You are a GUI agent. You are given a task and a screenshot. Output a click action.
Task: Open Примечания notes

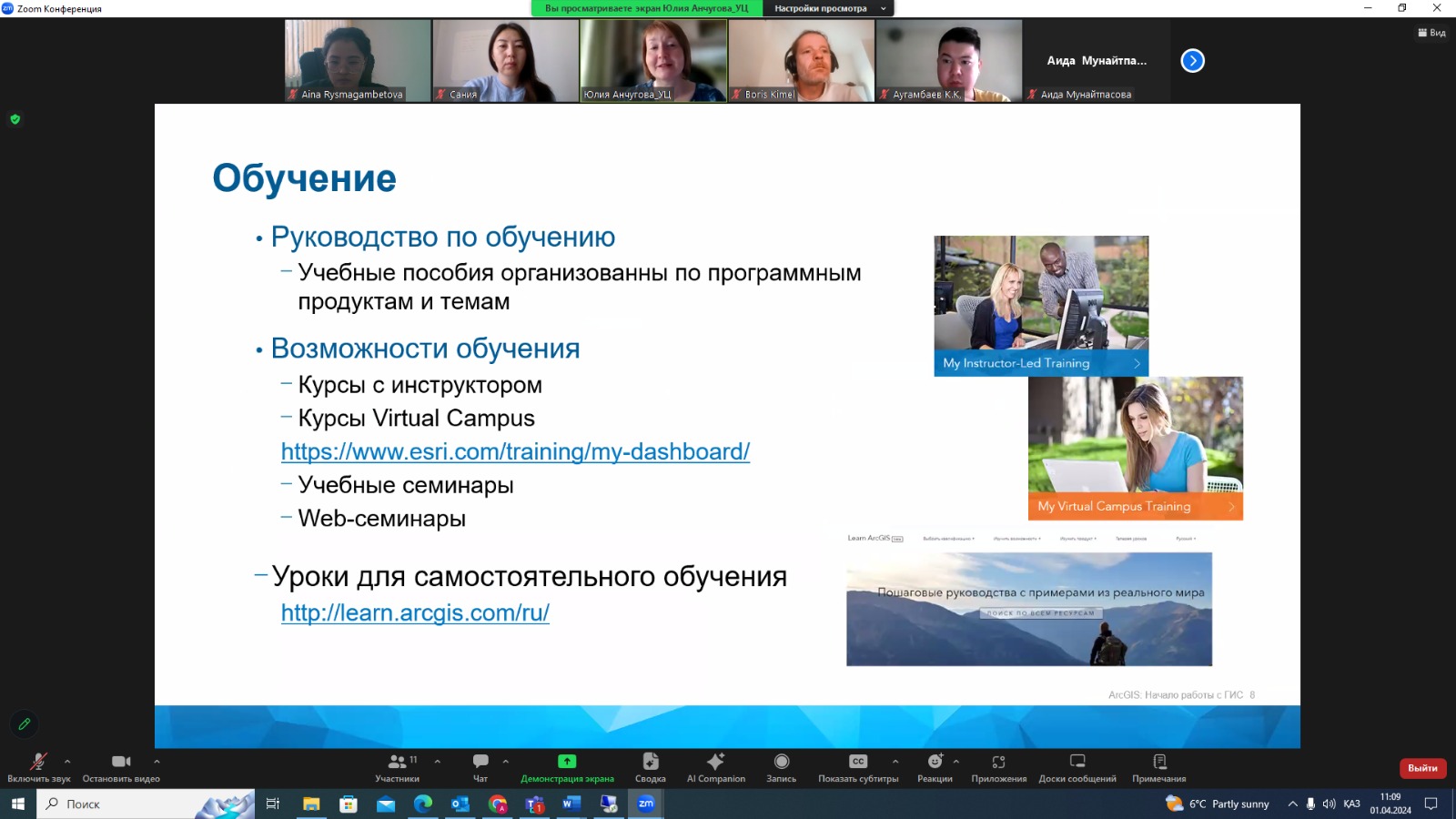(x=1159, y=767)
